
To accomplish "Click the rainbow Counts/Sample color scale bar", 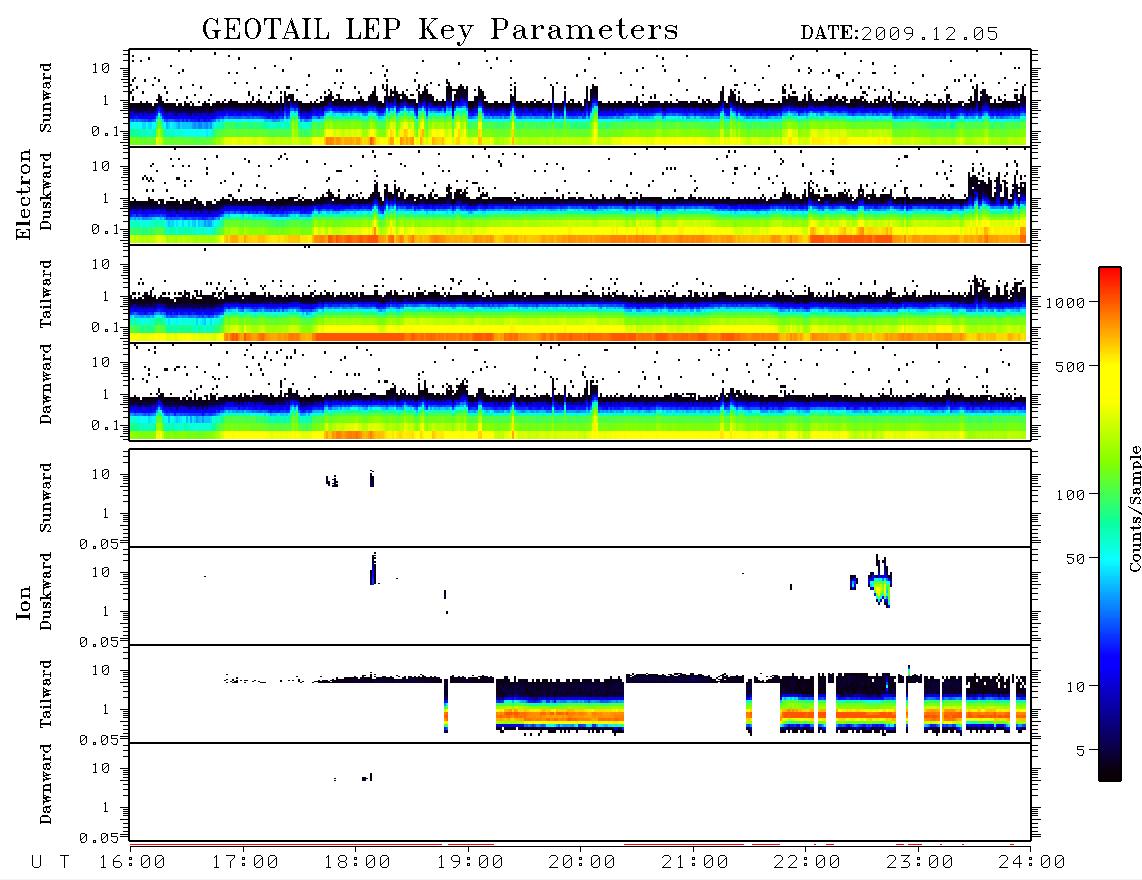I will [1110, 524].
